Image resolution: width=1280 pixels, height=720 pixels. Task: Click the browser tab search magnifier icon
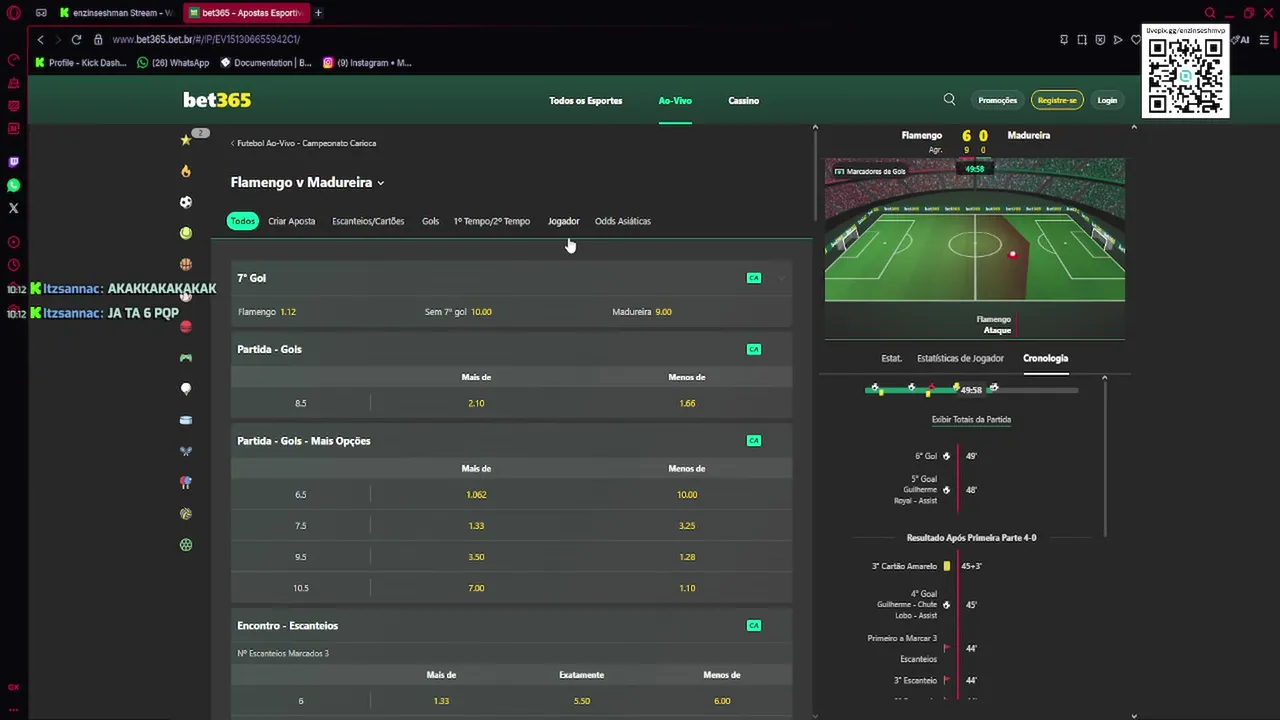point(1210,13)
